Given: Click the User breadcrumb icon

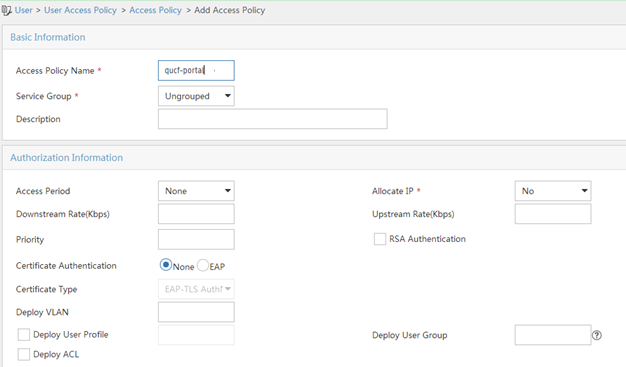Looking at the screenshot, I should click(6, 10).
